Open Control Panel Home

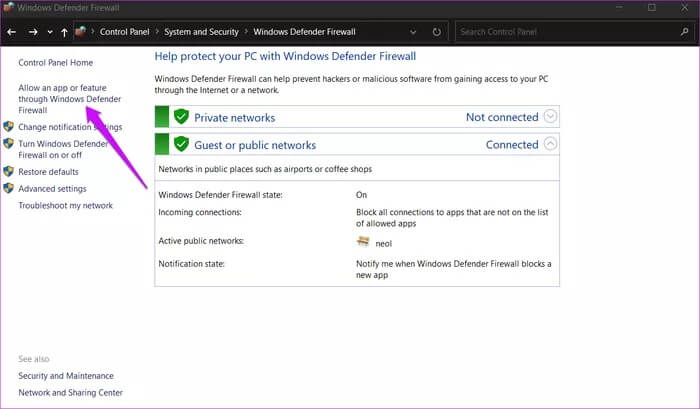click(55, 63)
